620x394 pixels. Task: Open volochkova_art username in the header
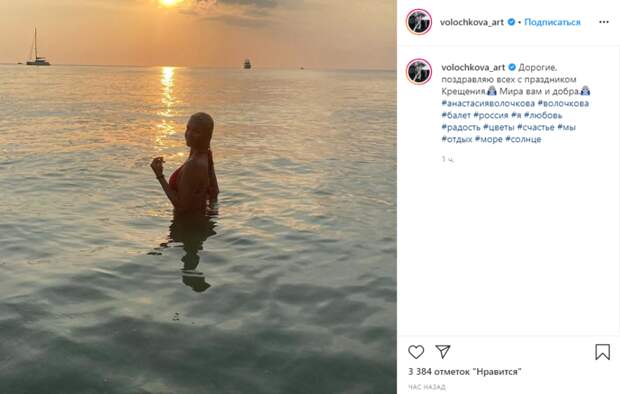pos(472,22)
